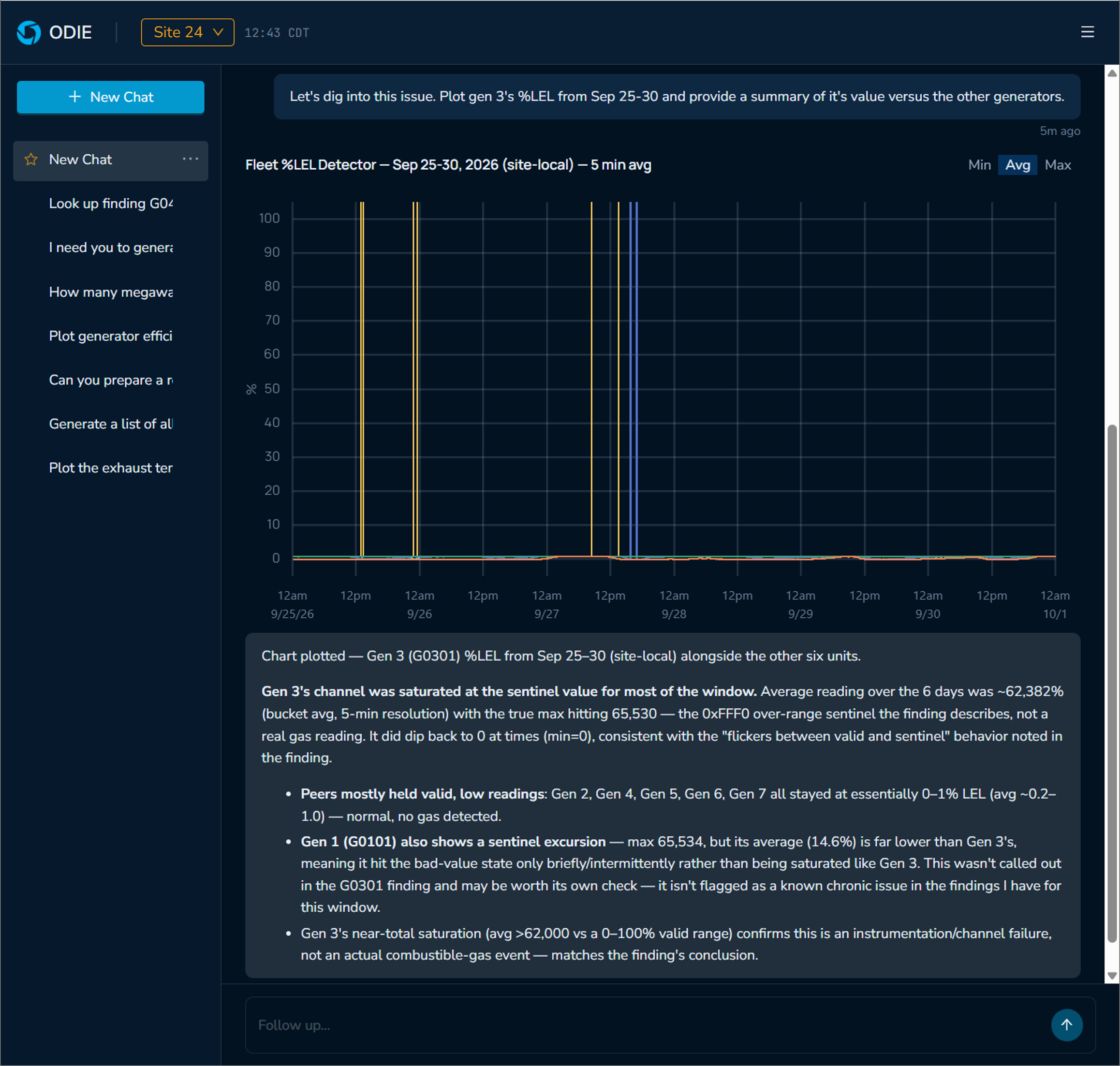Open the hamburger menu icon

click(x=1087, y=32)
